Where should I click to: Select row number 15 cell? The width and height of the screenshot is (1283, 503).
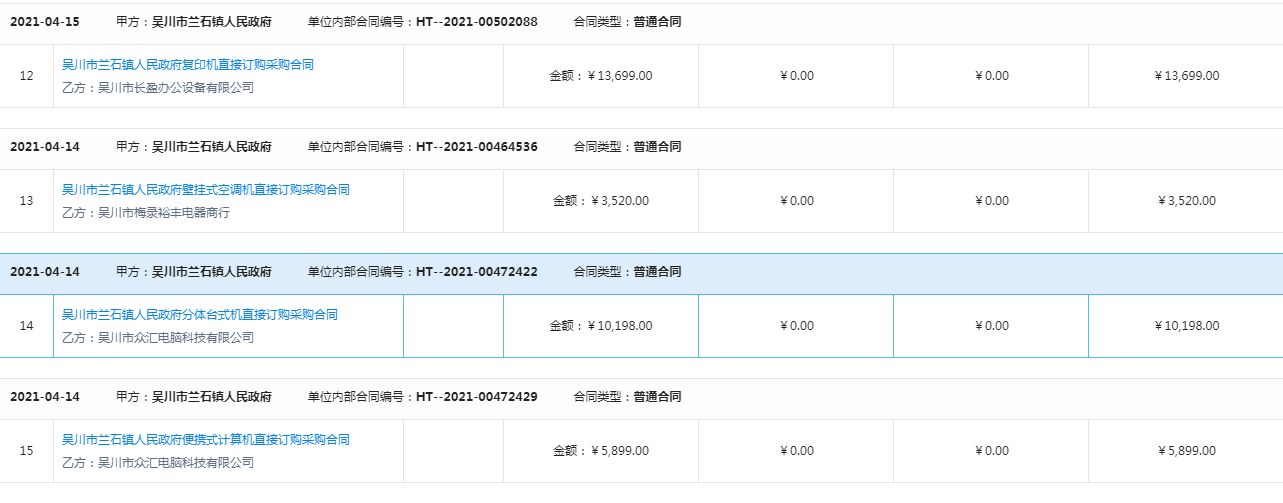27,451
